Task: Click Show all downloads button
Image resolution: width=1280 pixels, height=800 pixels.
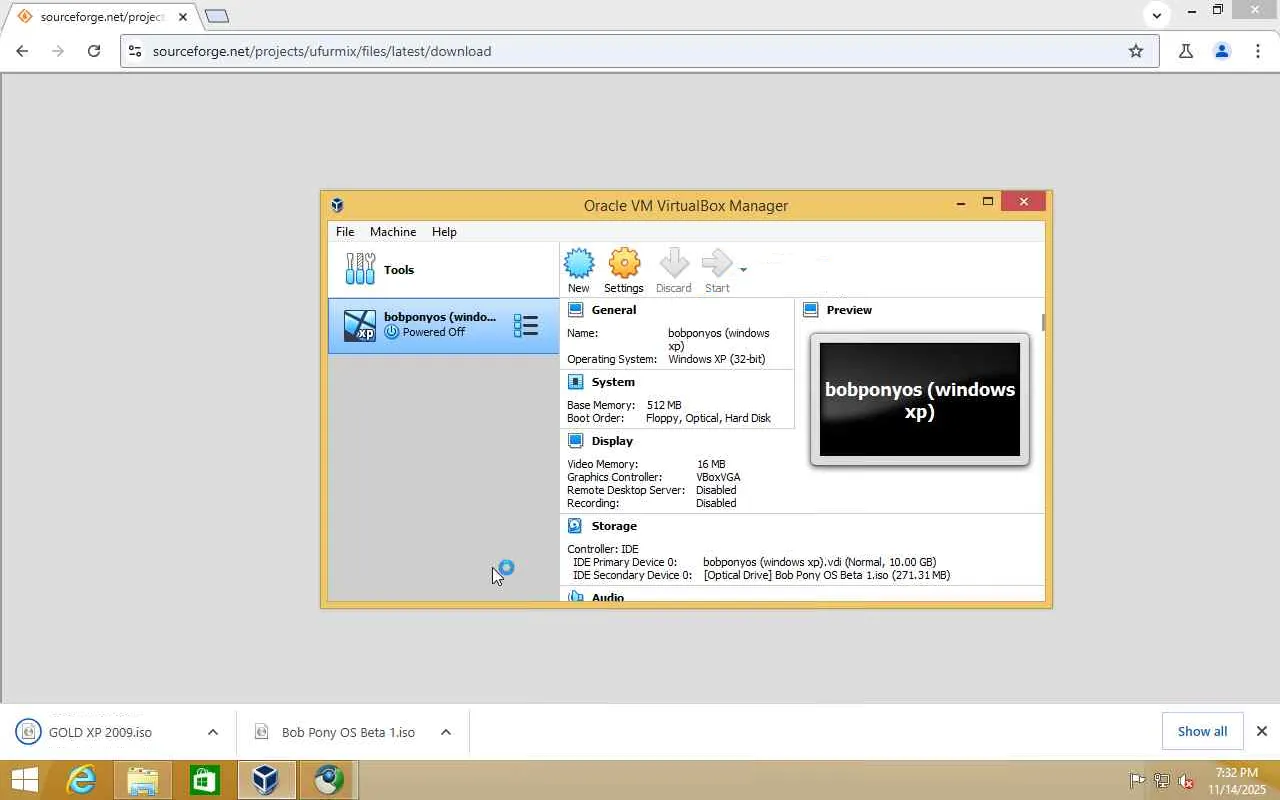Action: 1202,731
